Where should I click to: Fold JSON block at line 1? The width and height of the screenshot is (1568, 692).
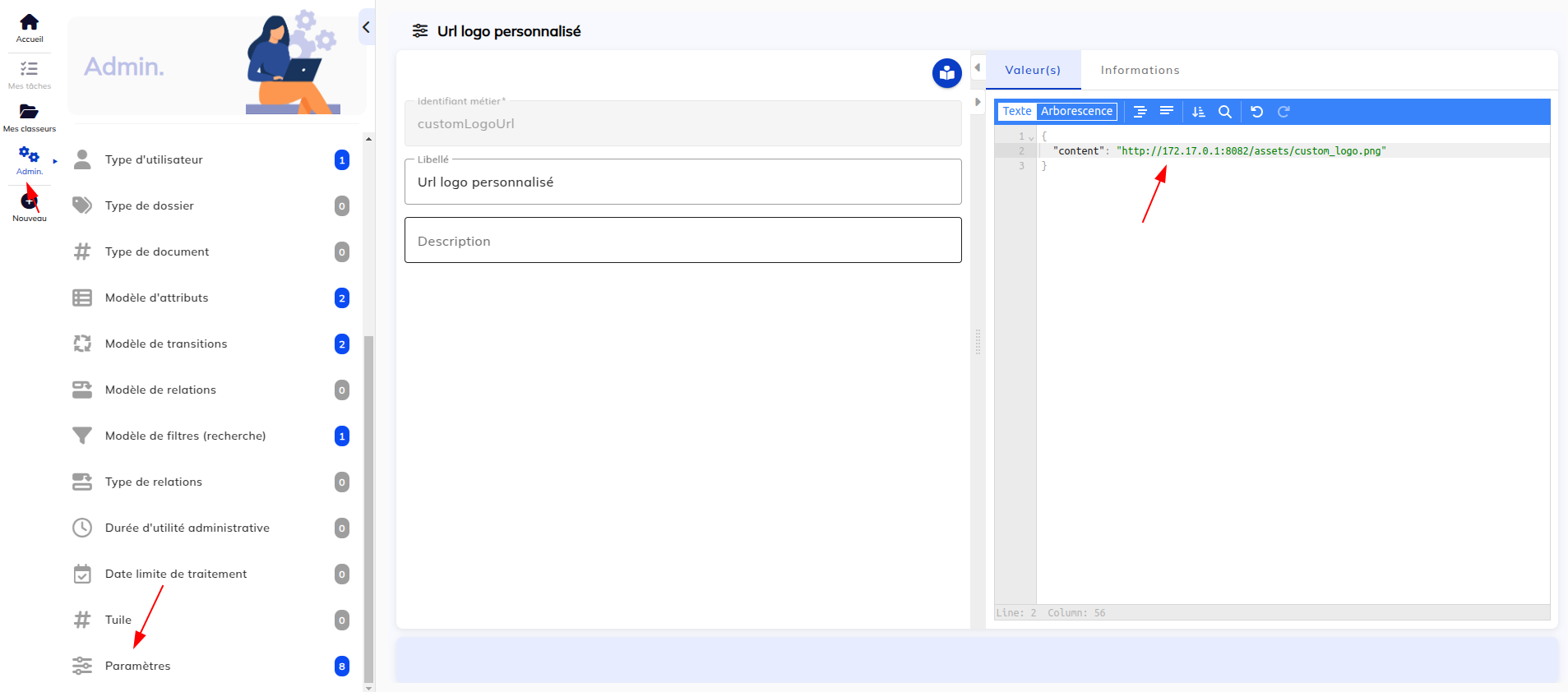pyautogui.click(x=1031, y=137)
